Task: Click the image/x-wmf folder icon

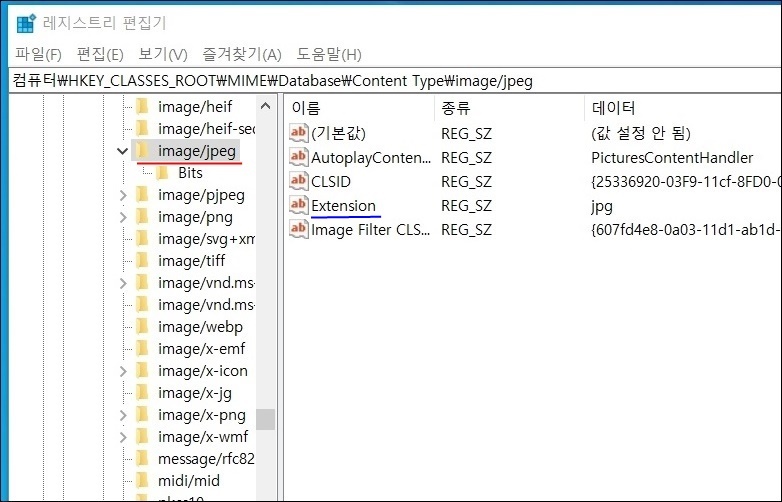Action: pyautogui.click(x=143, y=437)
